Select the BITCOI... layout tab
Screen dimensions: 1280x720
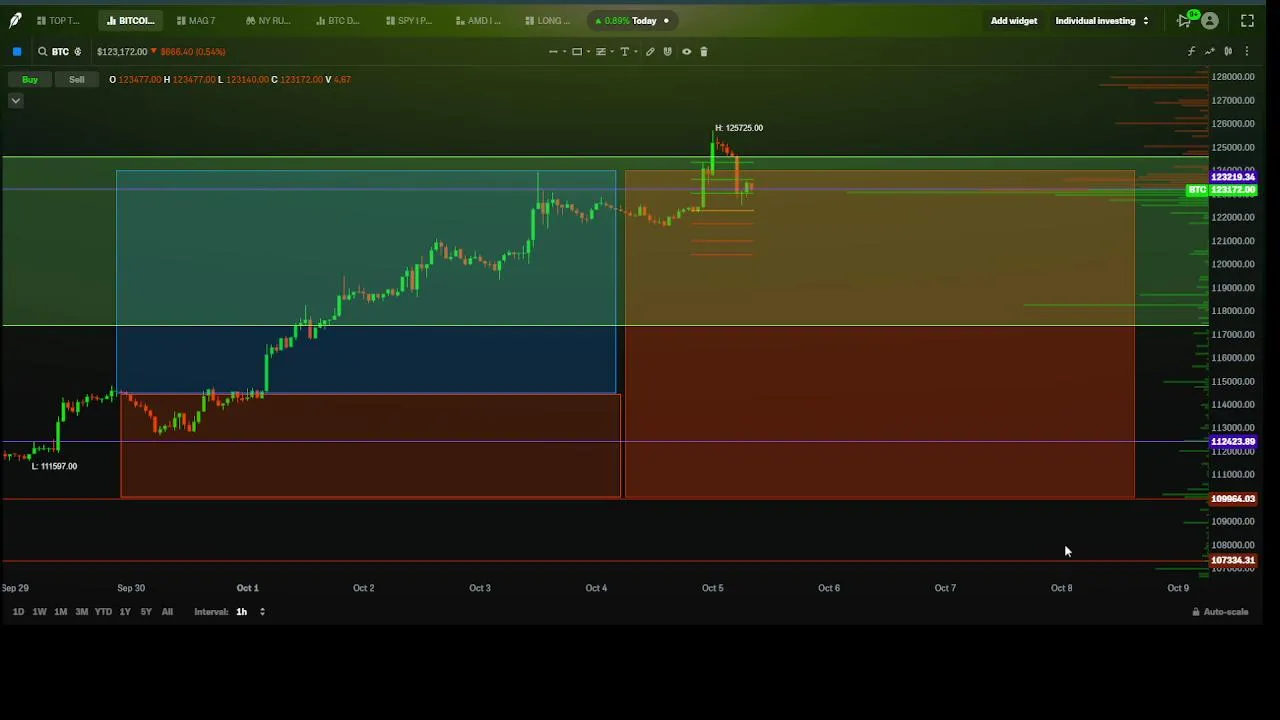130,20
